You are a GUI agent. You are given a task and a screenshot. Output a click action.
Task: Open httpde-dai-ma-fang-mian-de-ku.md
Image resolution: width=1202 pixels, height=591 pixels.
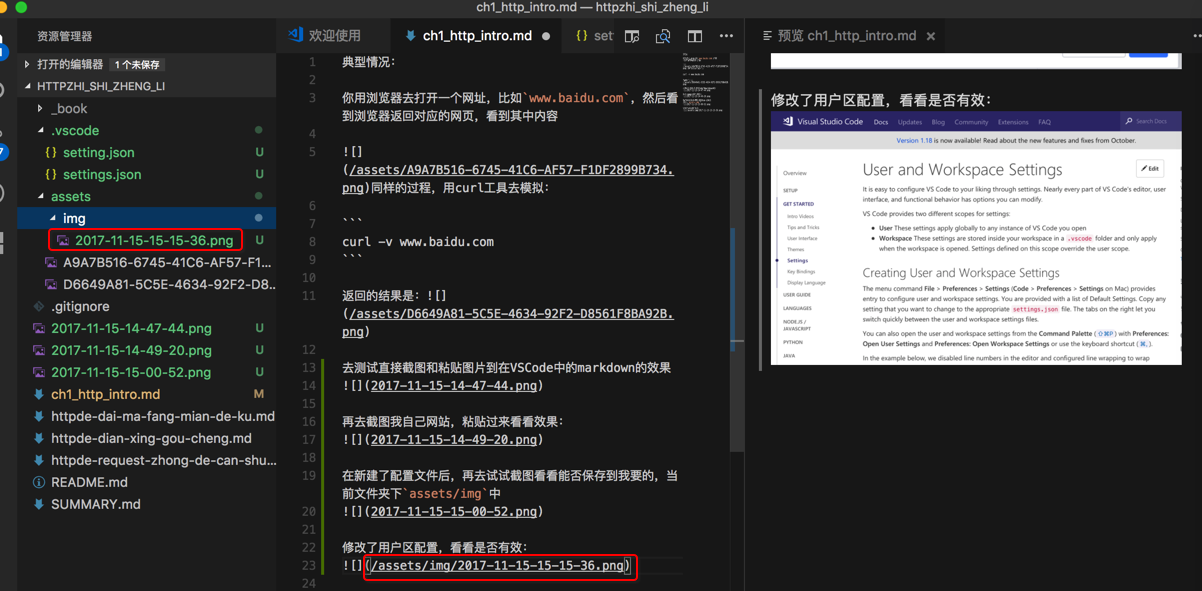[163, 416]
